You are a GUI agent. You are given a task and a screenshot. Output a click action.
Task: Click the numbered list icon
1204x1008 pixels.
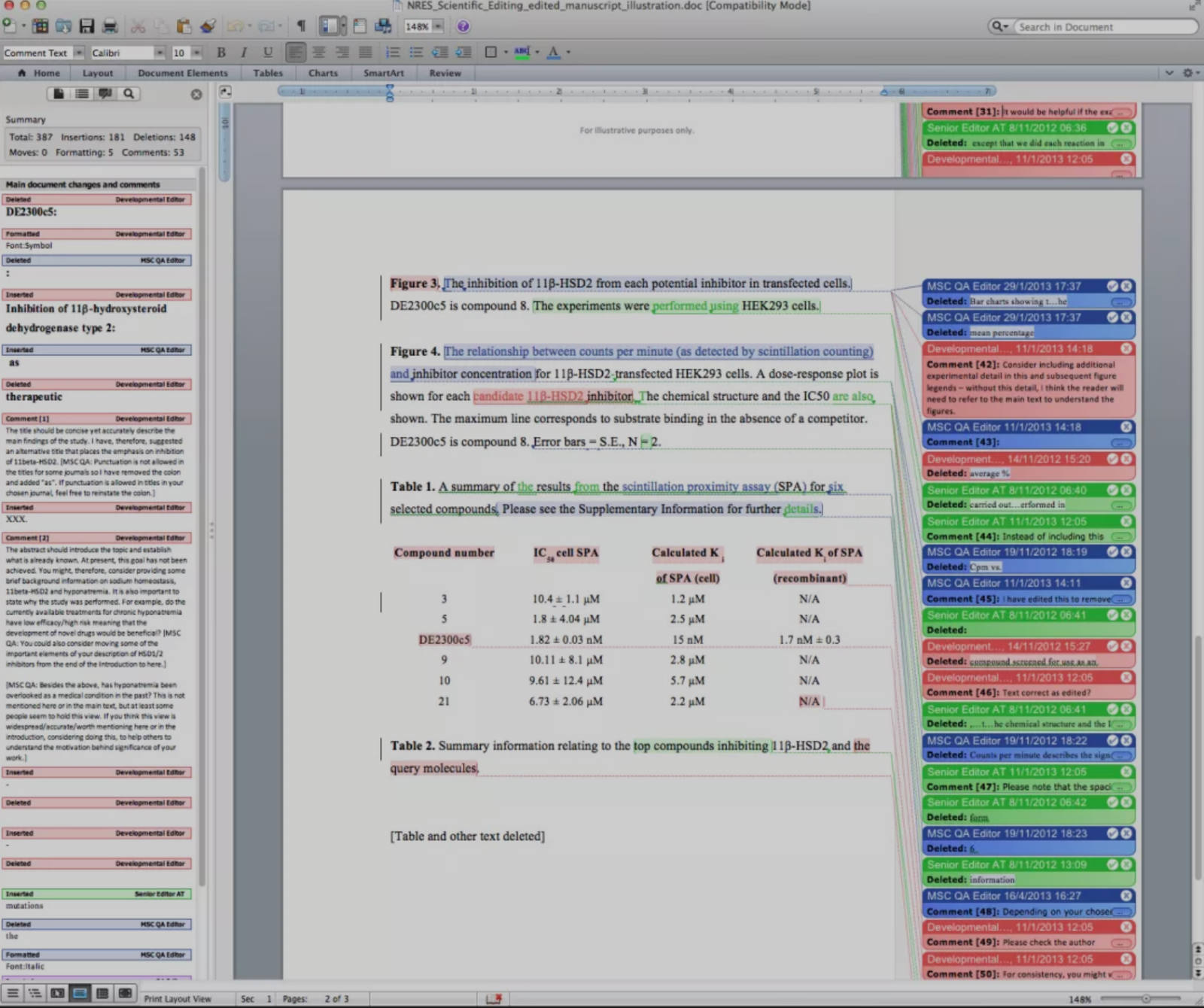393,52
